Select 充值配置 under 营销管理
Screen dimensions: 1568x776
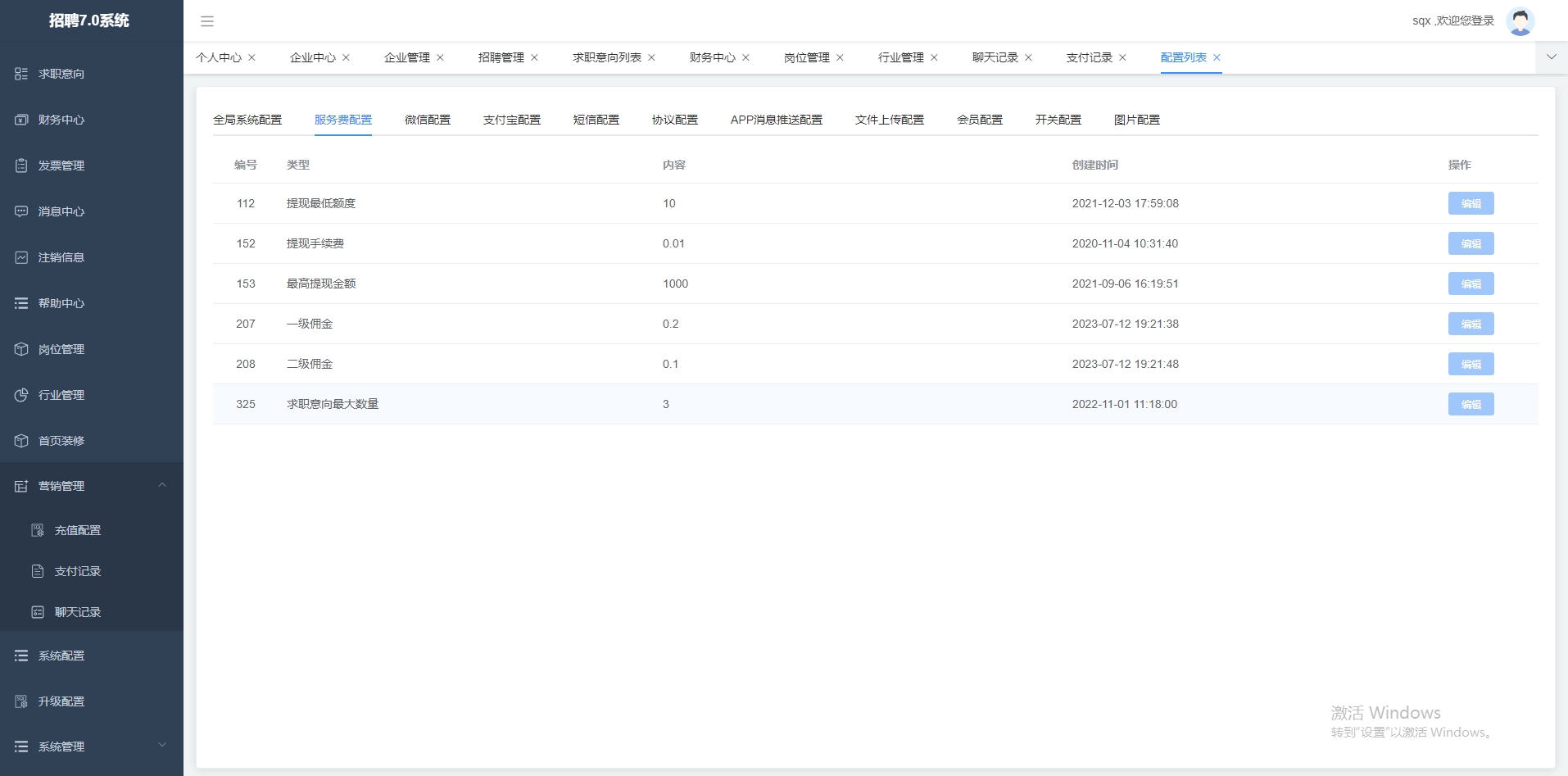point(78,530)
